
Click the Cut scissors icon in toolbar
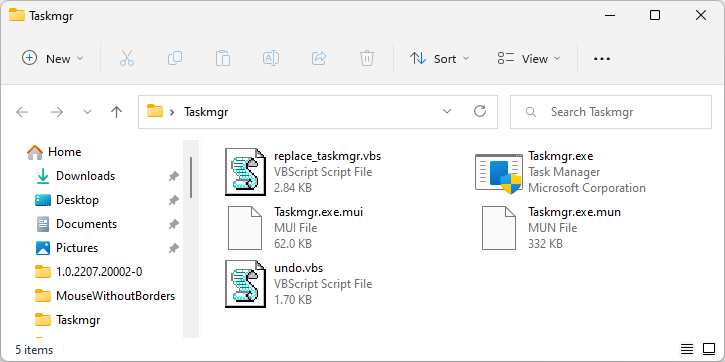(127, 59)
